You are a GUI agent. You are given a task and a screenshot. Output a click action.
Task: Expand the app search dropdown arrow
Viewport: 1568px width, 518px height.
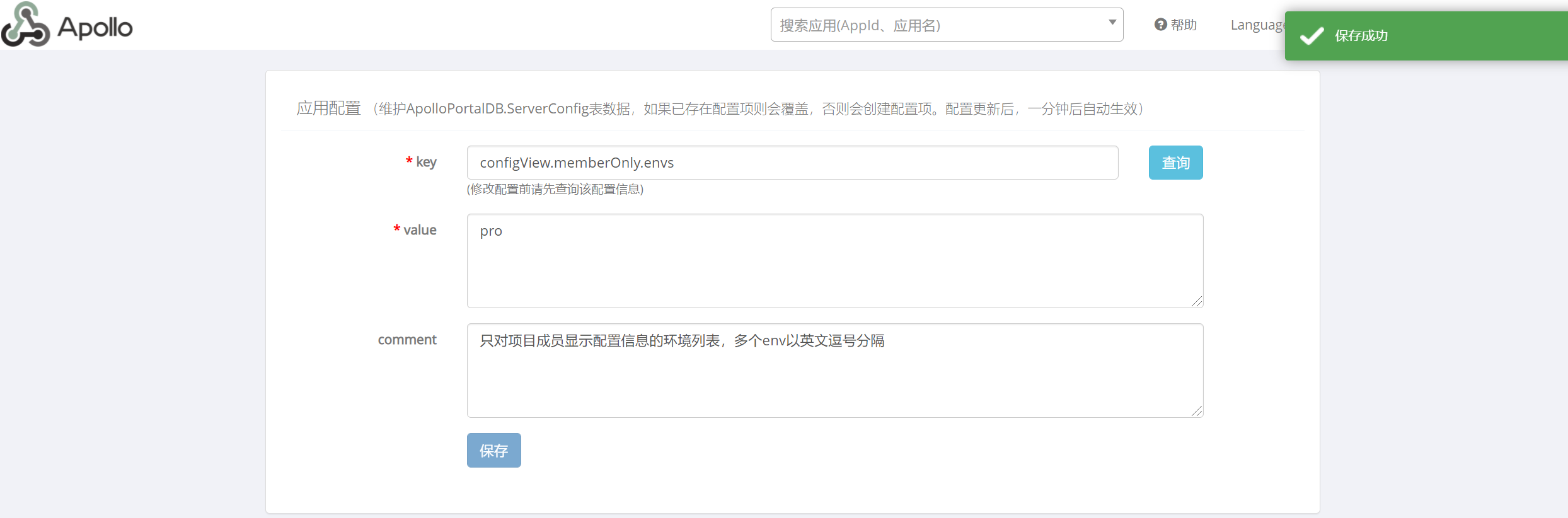tap(1112, 22)
